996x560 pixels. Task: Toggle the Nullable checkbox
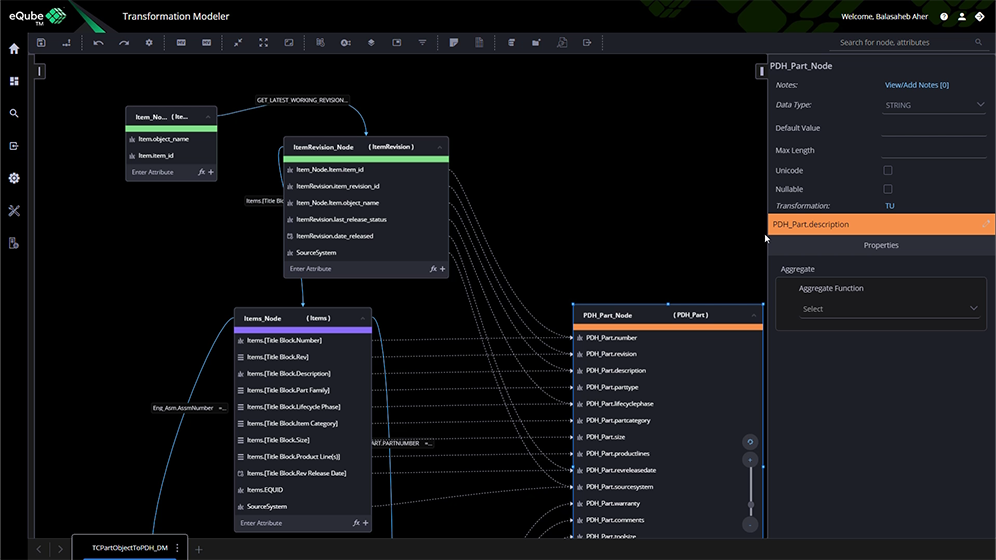click(x=887, y=189)
